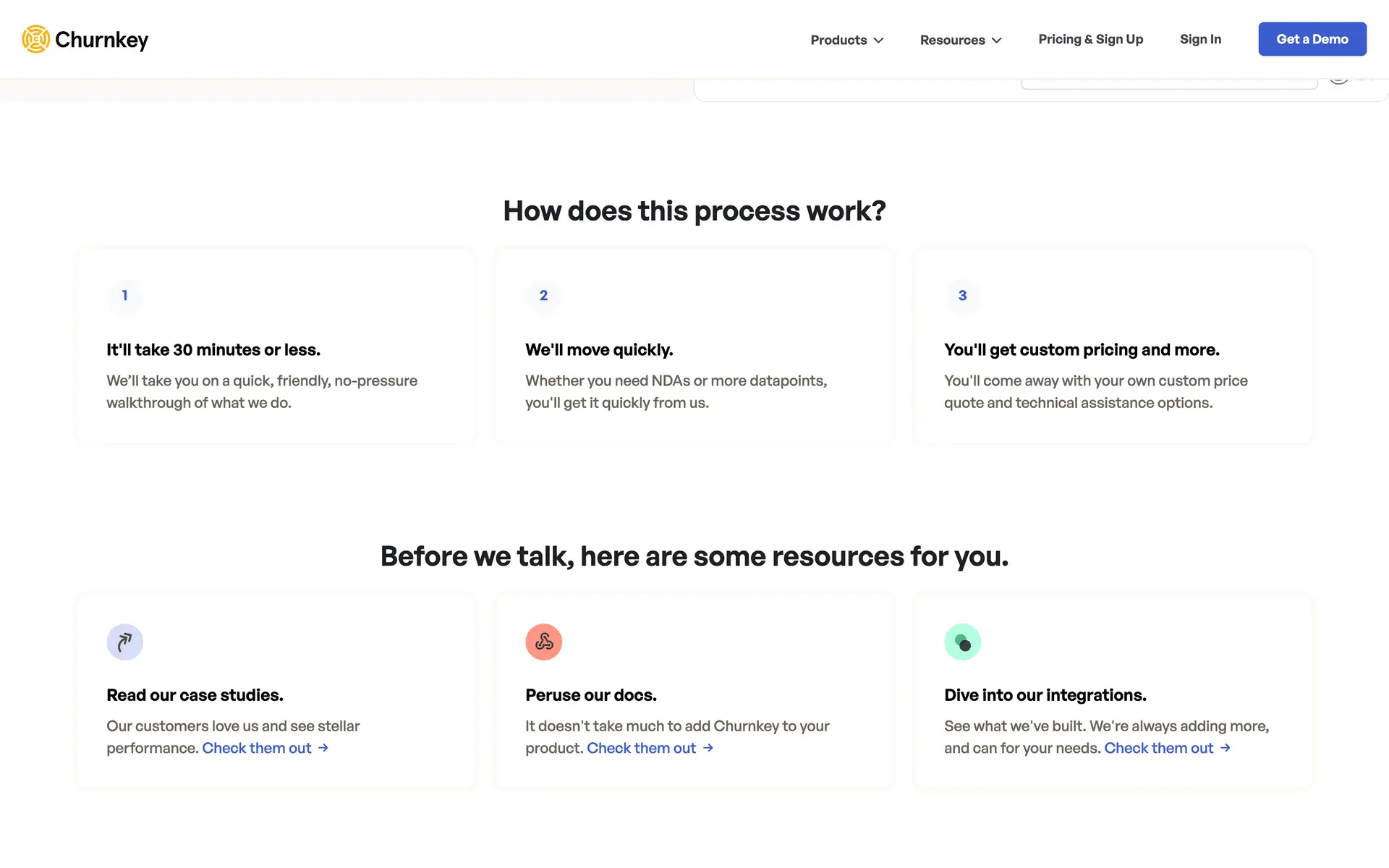Click the Churnkey wordmark text
Viewport: 1389px width, 868px height.
pyautogui.click(x=101, y=40)
